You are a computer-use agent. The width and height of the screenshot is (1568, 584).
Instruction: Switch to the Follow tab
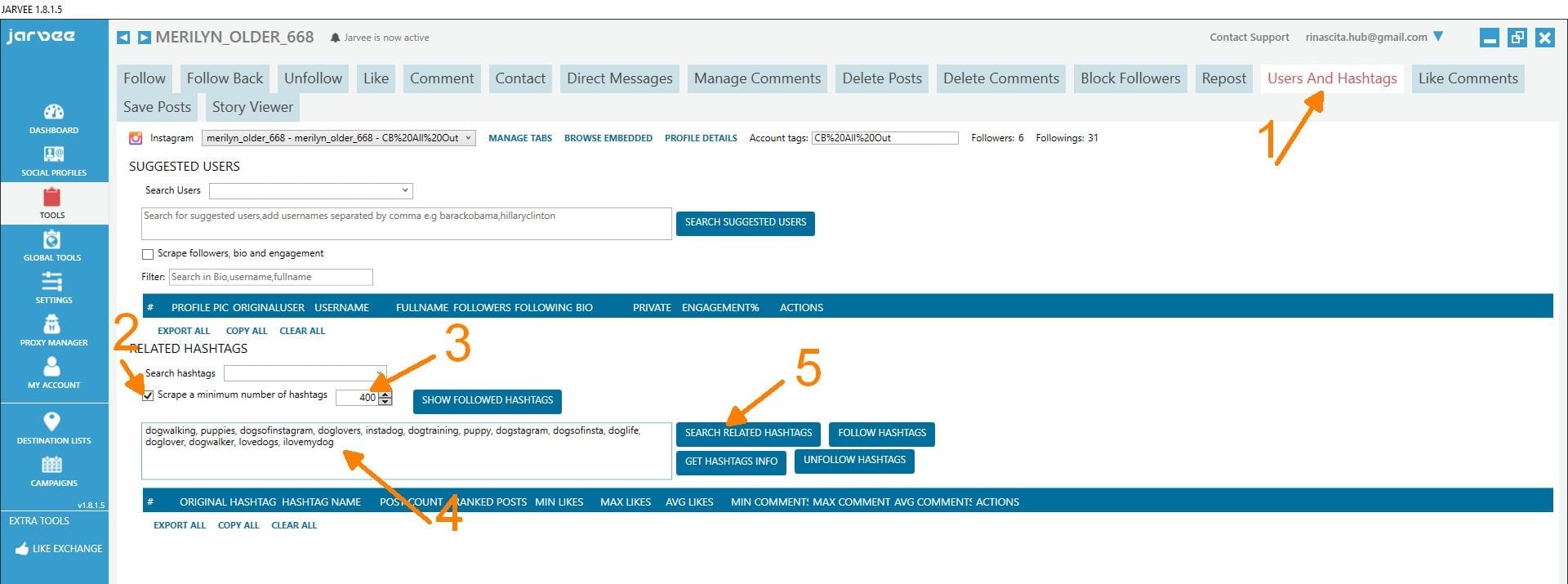click(145, 78)
